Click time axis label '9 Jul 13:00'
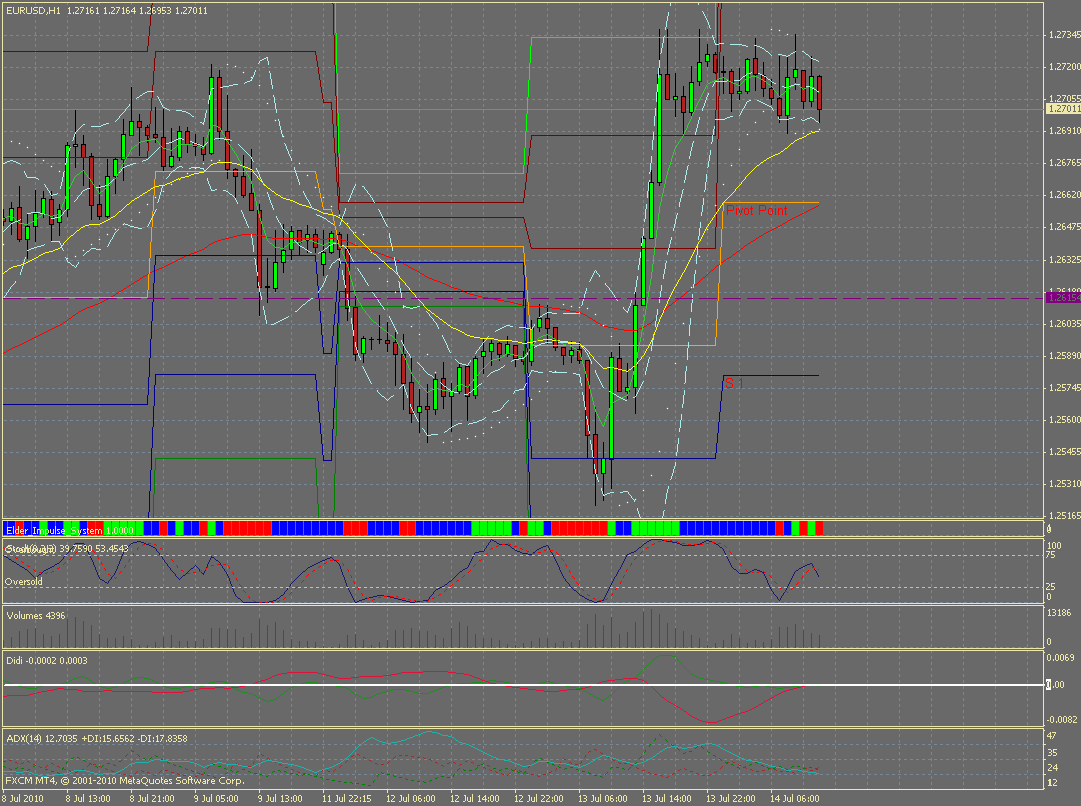1081x806 pixels. coord(280,798)
